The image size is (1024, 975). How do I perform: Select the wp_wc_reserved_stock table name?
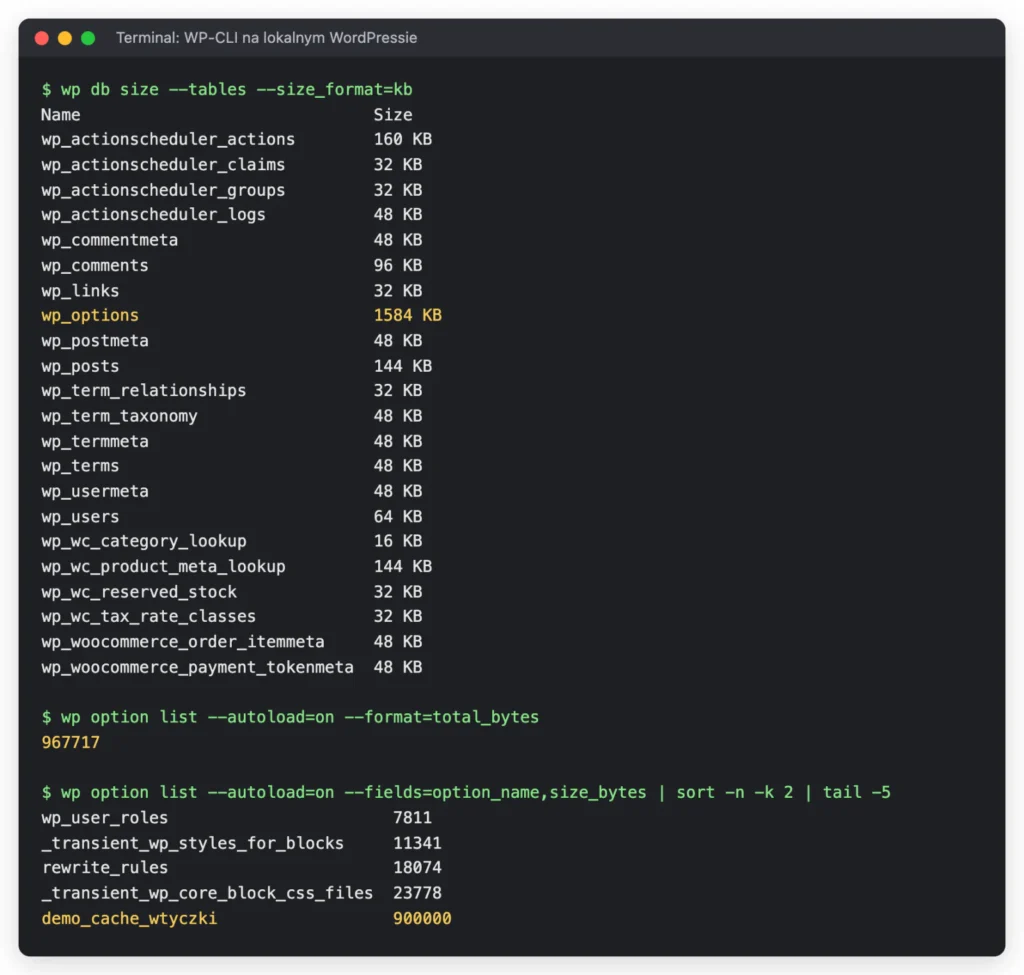[139, 592]
